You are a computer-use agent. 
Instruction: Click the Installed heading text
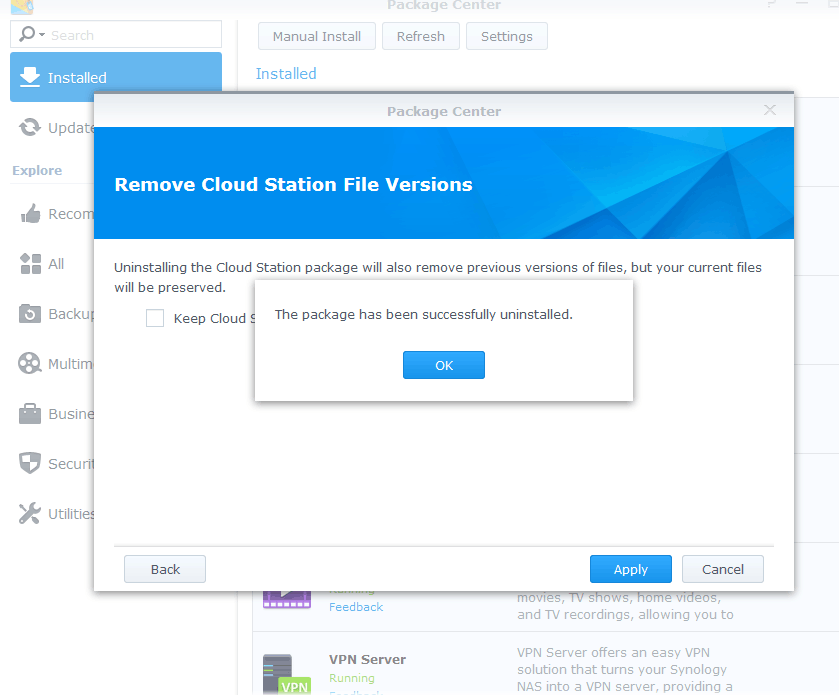point(286,73)
